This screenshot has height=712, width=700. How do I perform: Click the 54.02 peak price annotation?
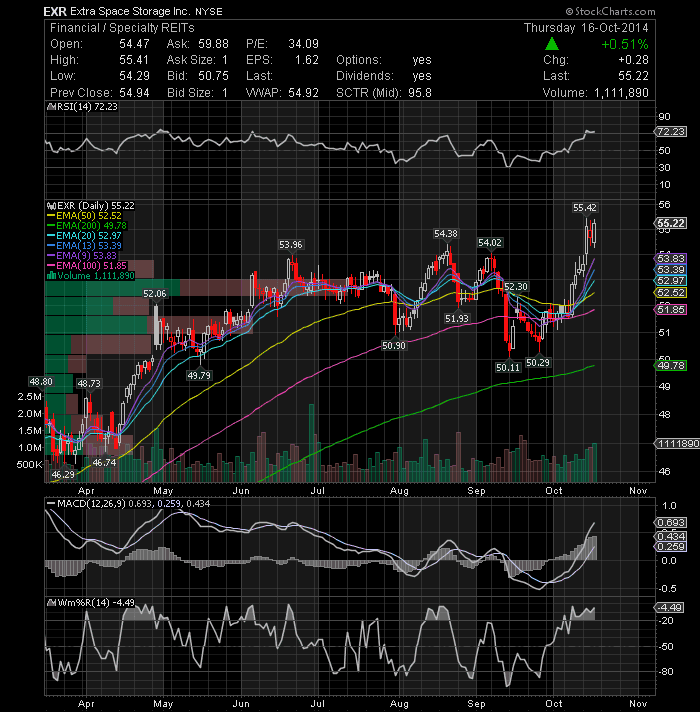(x=490, y=243)
